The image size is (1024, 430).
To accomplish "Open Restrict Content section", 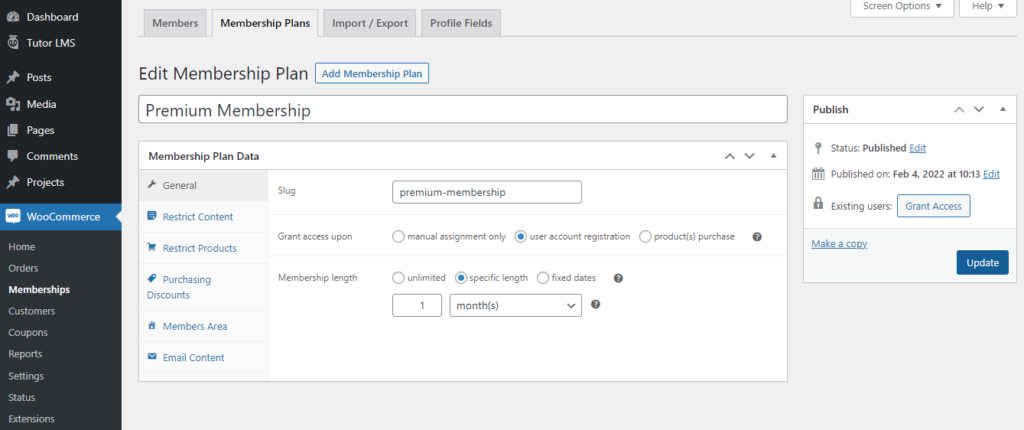I will pos(204,217).
